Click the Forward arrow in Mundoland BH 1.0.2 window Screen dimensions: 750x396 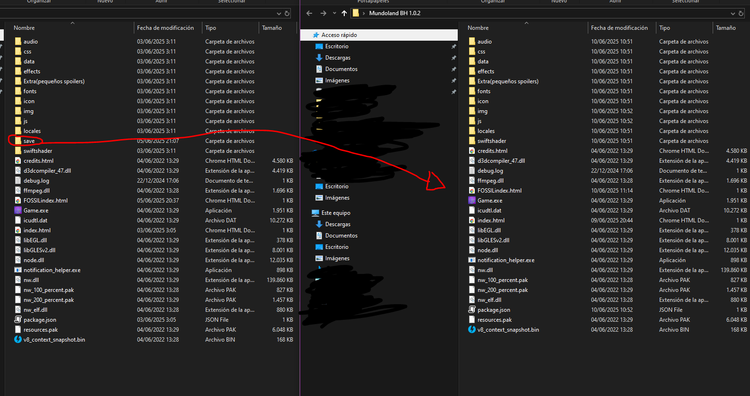point(322,13)
